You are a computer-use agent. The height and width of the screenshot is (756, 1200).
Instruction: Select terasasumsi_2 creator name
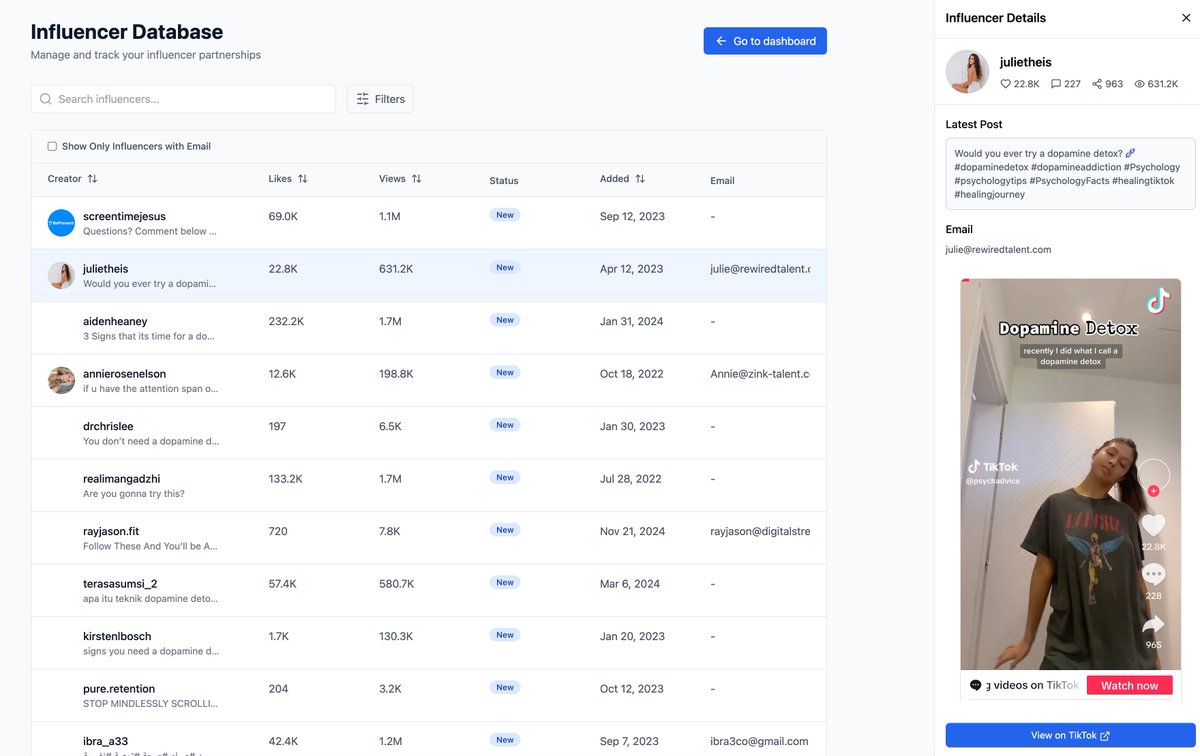pyautogui.click(x=120, y=583)
